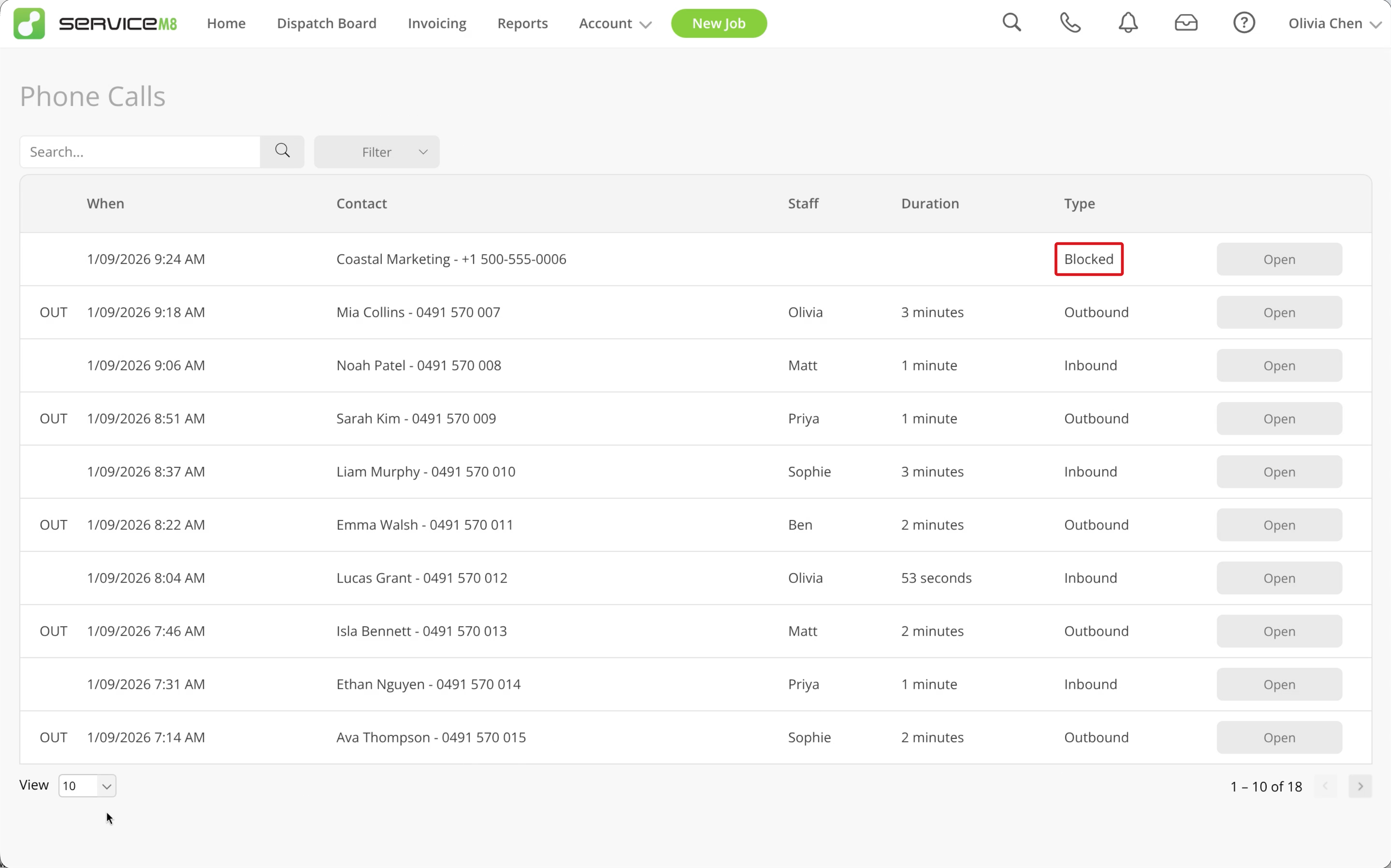Open the Noah Patel call record
The height and width of the screenshot is (868, 1391).
(x=1279, y=365)
